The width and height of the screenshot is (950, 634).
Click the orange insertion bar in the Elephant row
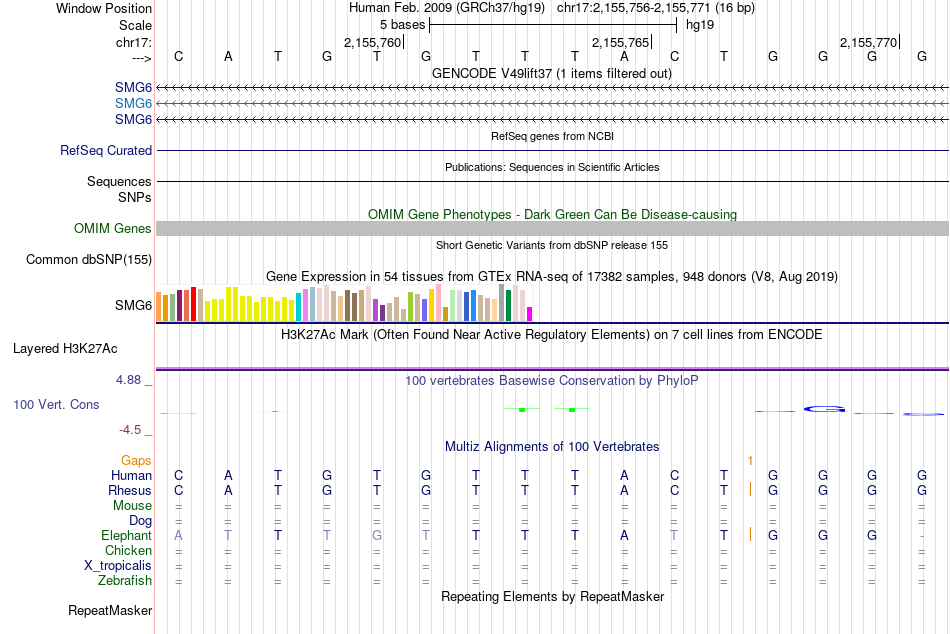pyautogui.click(x=750, y=535)
